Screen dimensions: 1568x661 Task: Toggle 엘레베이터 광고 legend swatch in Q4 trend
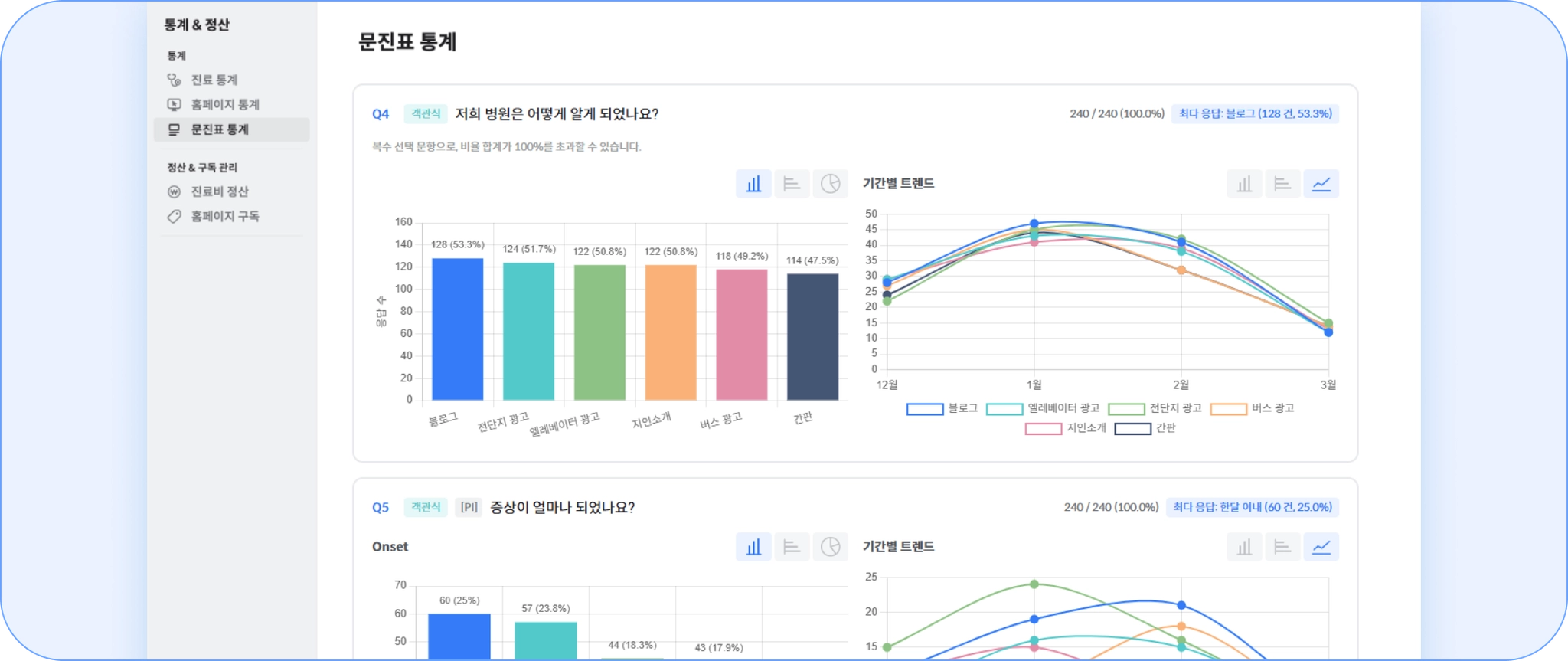(1004, 409)
